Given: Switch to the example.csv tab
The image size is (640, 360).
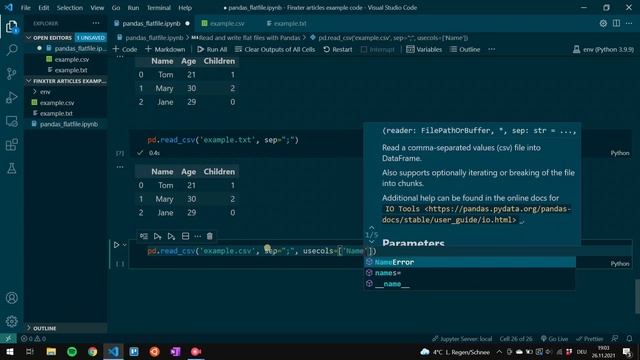Looking at the screenshot, I should 223,23.
